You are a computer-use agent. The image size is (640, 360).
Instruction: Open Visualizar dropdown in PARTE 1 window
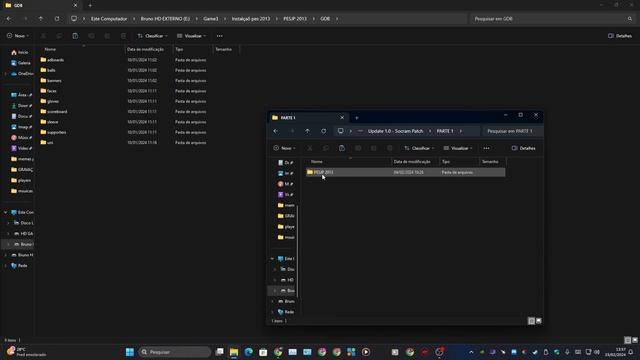pyautogui.click(x=458, y=148)
